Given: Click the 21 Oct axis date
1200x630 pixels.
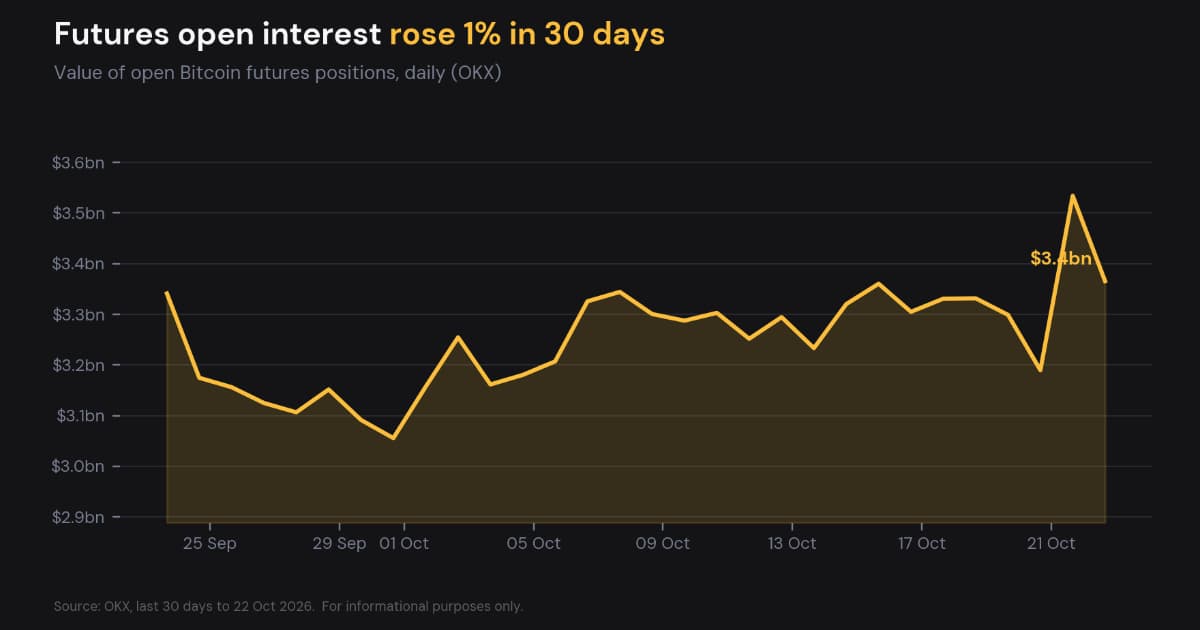Looking at the screenshot, I should tap(1050, 544).
